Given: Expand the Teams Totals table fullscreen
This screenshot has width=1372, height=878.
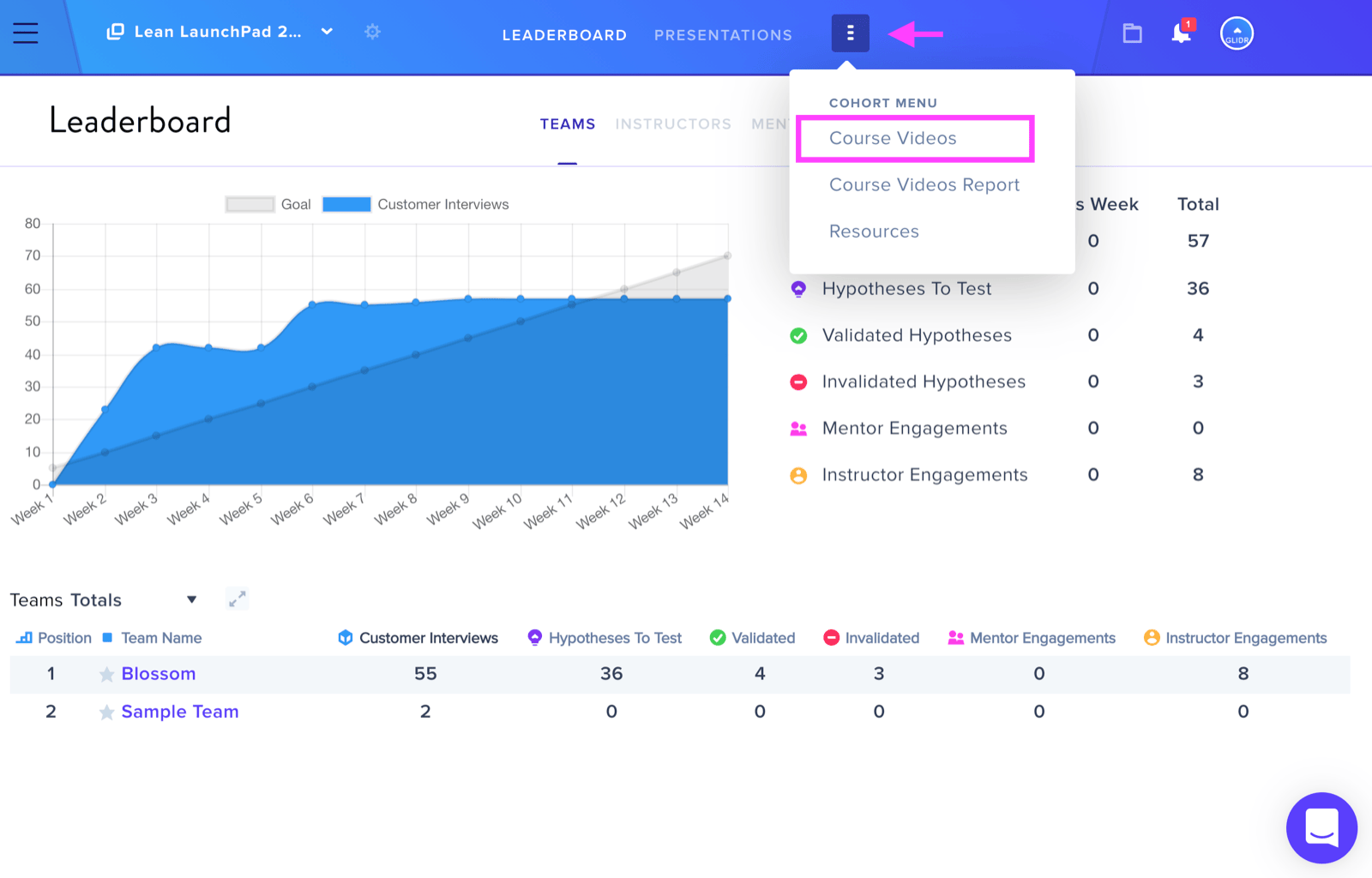Looking at the screenshot, I should coord(238,598).
